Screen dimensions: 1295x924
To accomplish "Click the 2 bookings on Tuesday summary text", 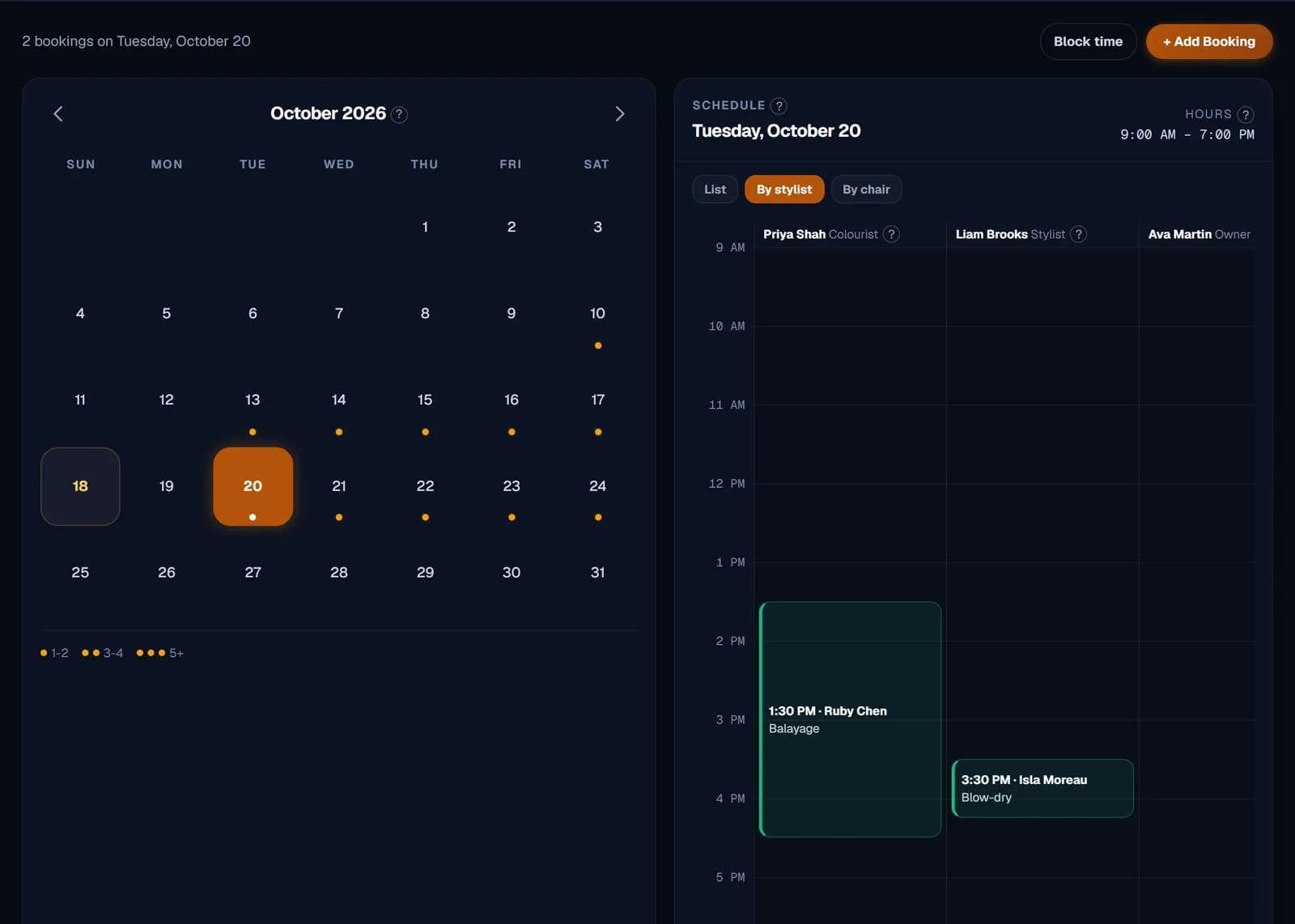I will pos(136,41).
